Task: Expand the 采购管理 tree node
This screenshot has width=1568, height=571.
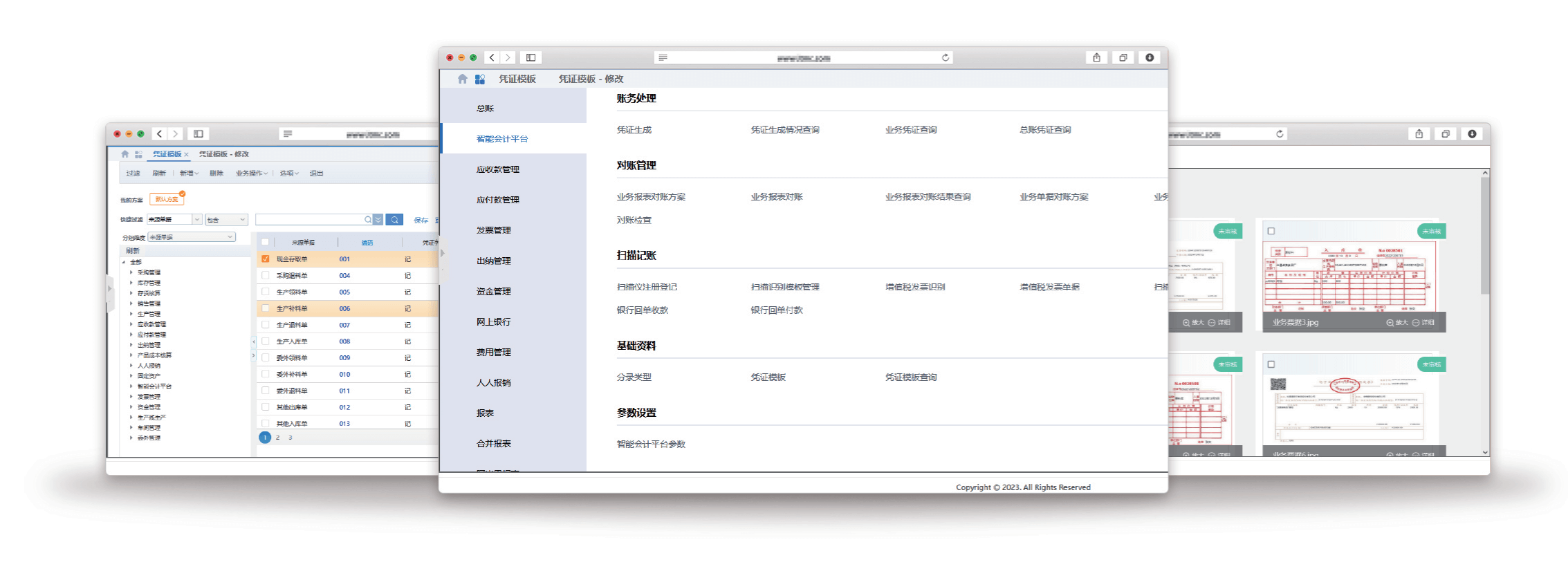Action: (x=131, y=272)
